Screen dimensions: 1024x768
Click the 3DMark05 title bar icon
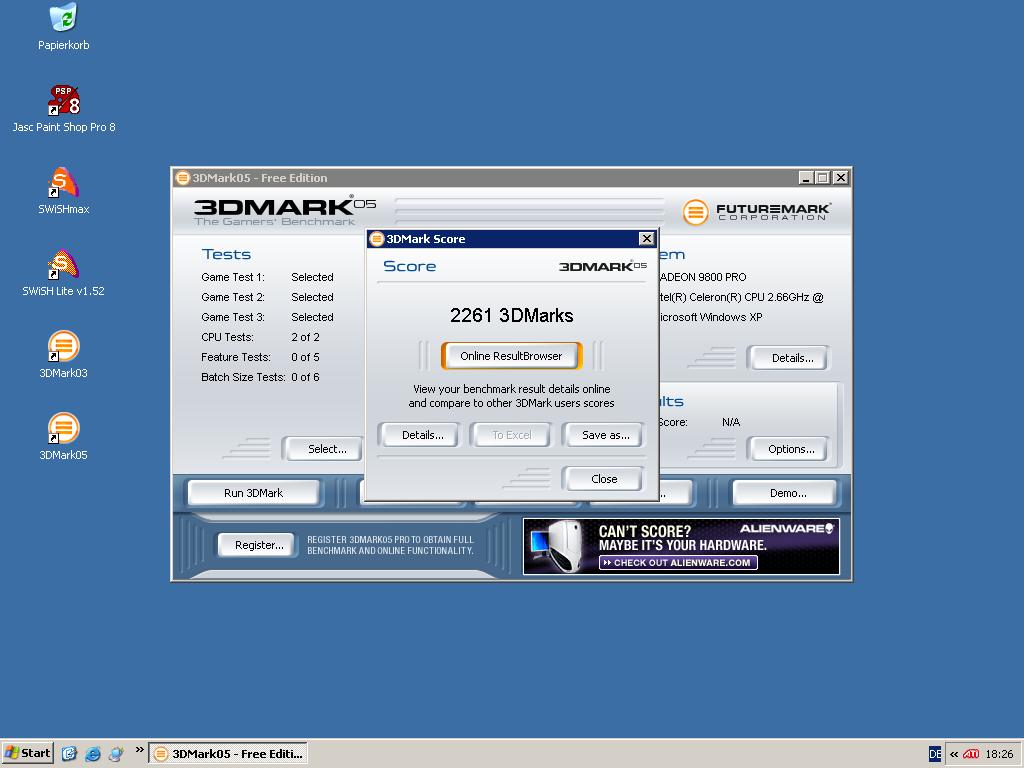click(183, 178)
